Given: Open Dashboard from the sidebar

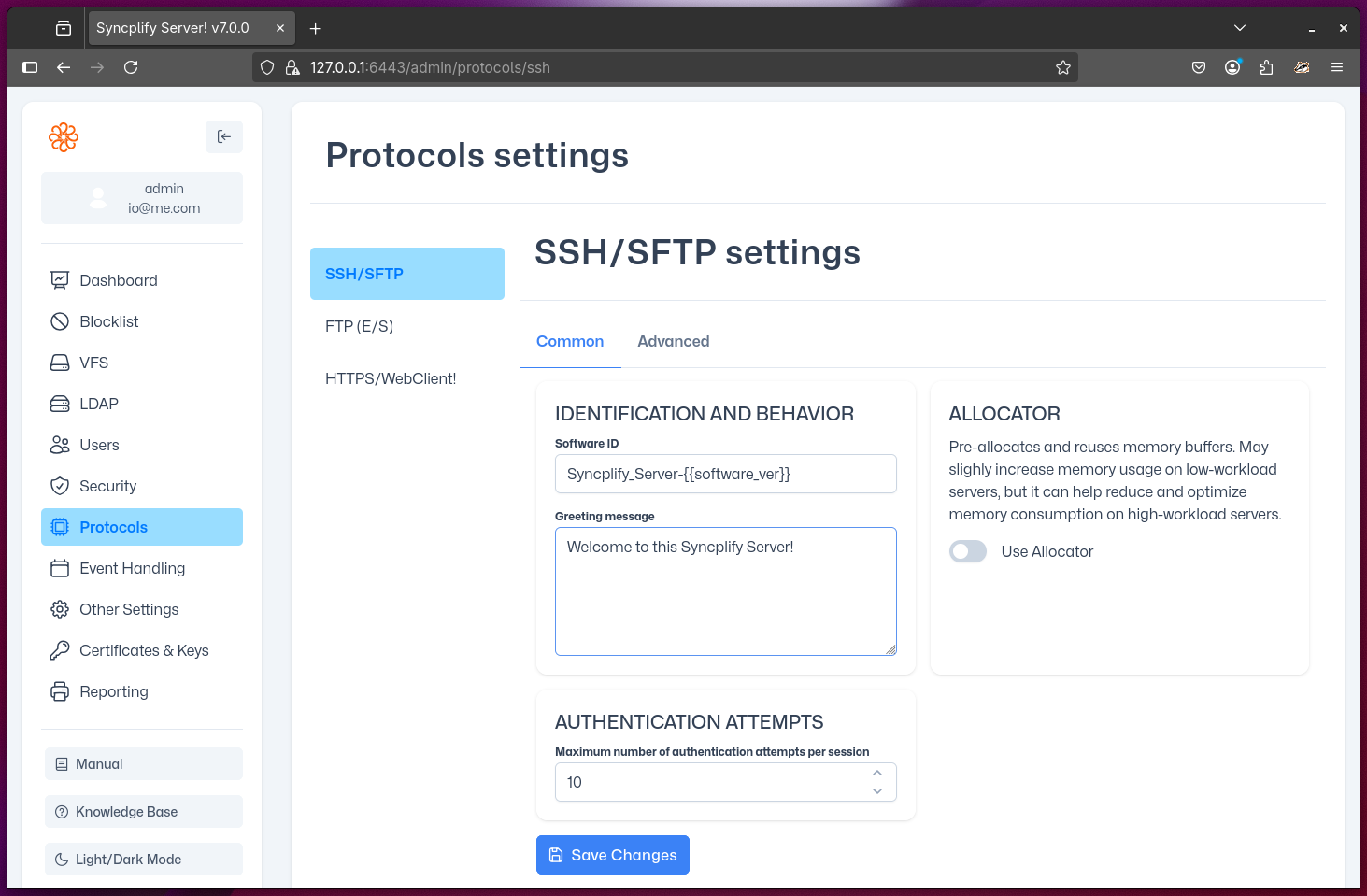Looking at the screenshot, I should pos(118,280).
